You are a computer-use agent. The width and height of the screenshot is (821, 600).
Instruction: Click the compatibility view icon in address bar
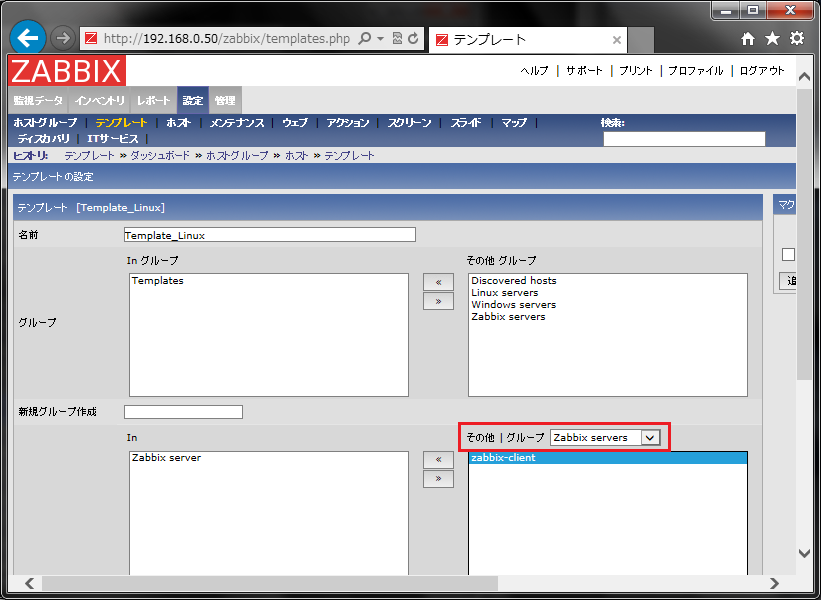pos(397,38)
